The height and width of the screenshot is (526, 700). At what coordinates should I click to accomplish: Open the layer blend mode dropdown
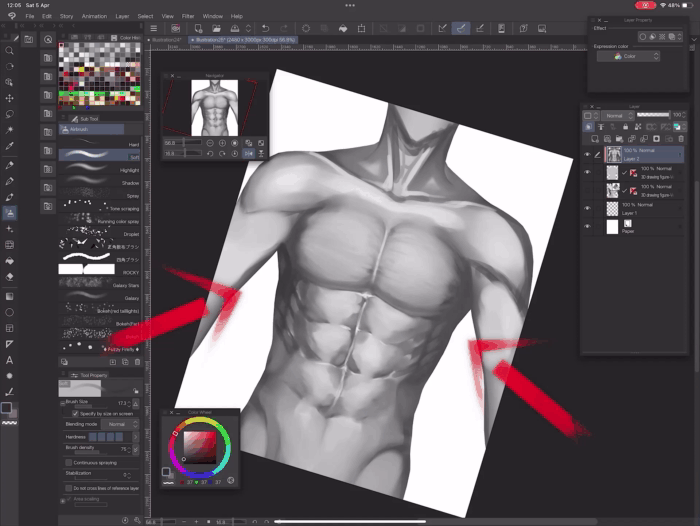(x=616, y=116)
